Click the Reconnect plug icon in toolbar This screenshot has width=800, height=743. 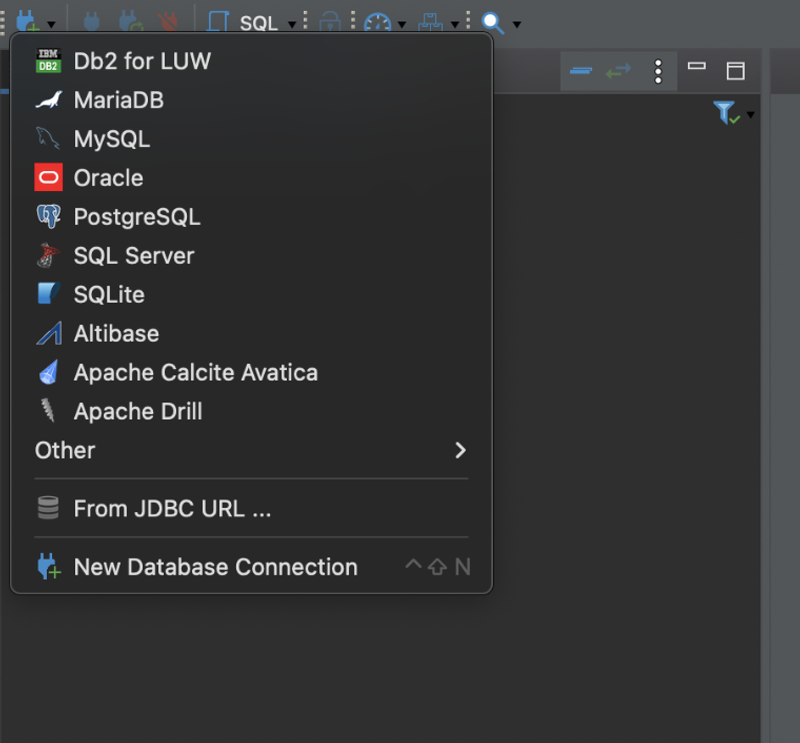pos(131,21)
